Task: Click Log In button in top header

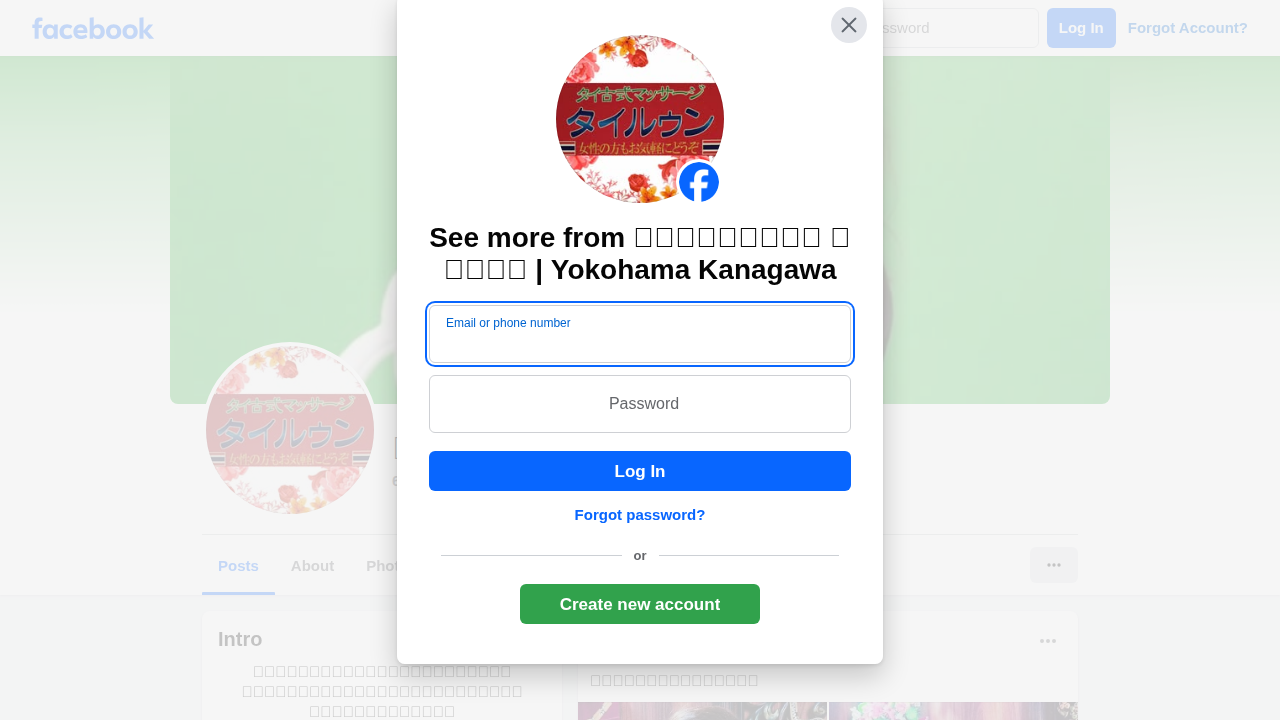Action: pos(1081,28)
